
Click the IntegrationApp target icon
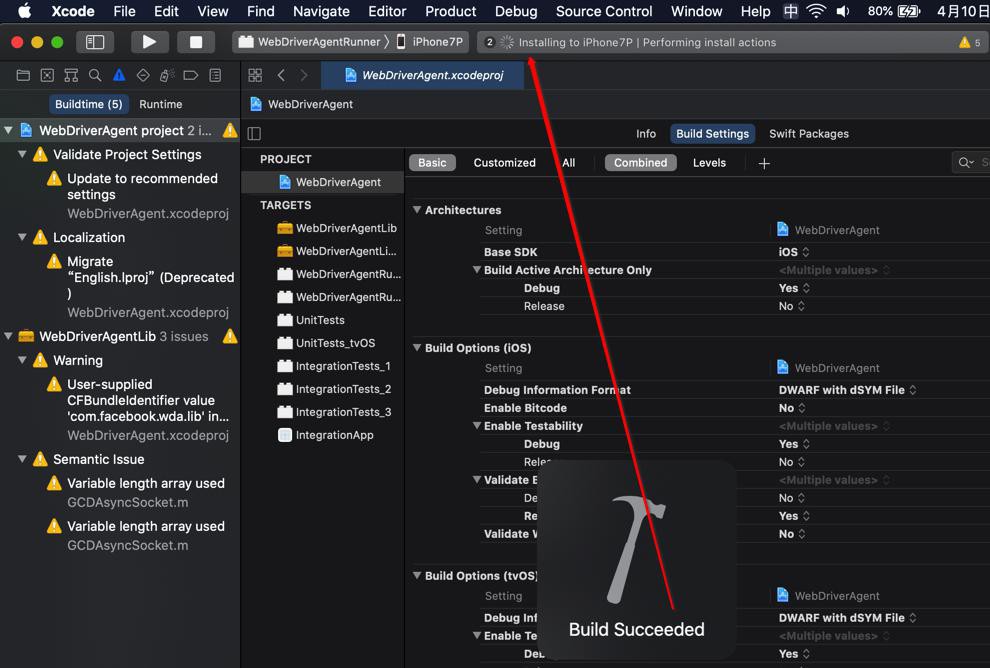tap(285, 435)
